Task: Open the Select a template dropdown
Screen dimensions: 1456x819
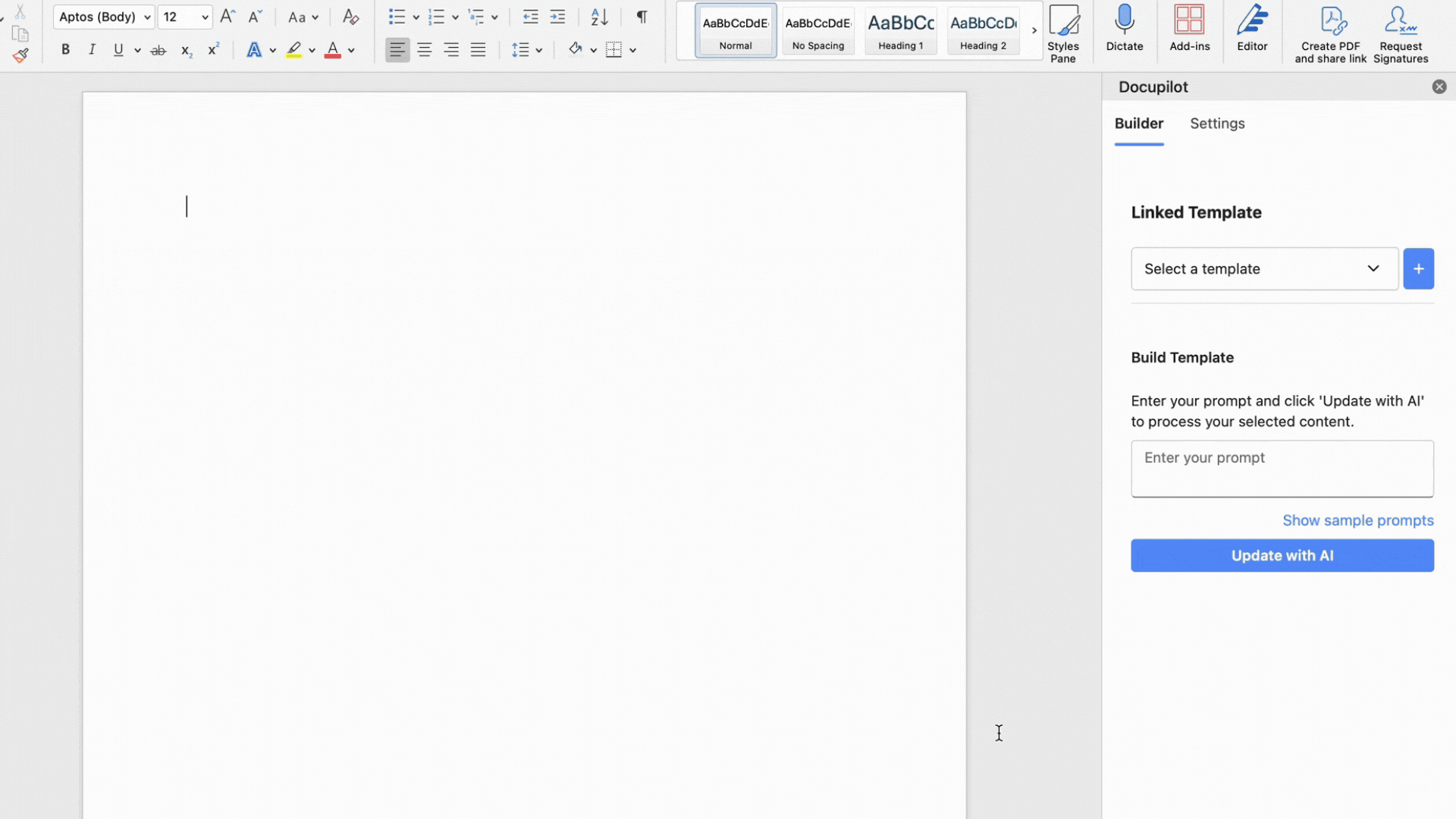Action: [x=1264, y=268]
